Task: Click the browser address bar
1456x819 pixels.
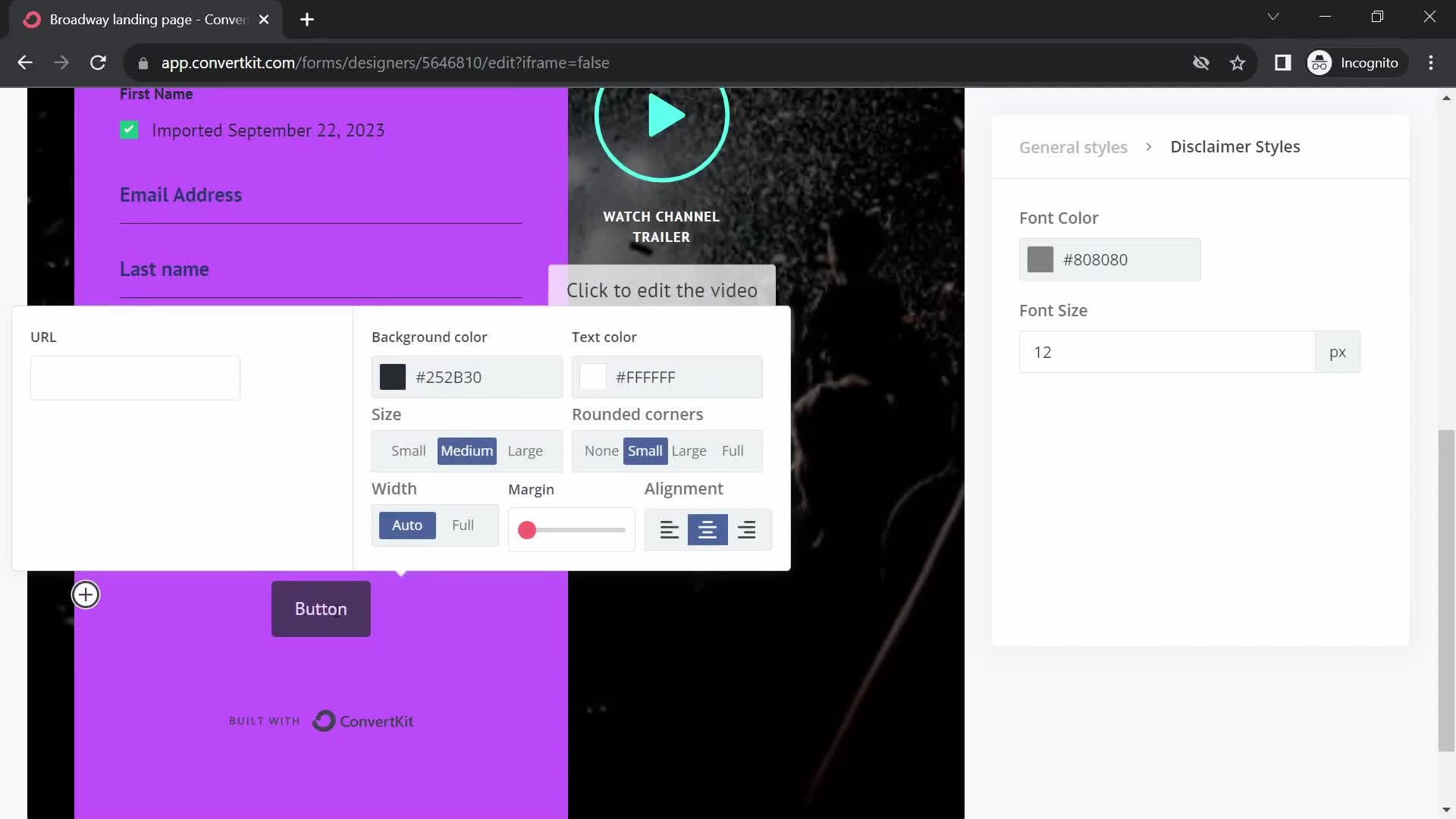Action: pyautogui.click(x=660, y=63)
